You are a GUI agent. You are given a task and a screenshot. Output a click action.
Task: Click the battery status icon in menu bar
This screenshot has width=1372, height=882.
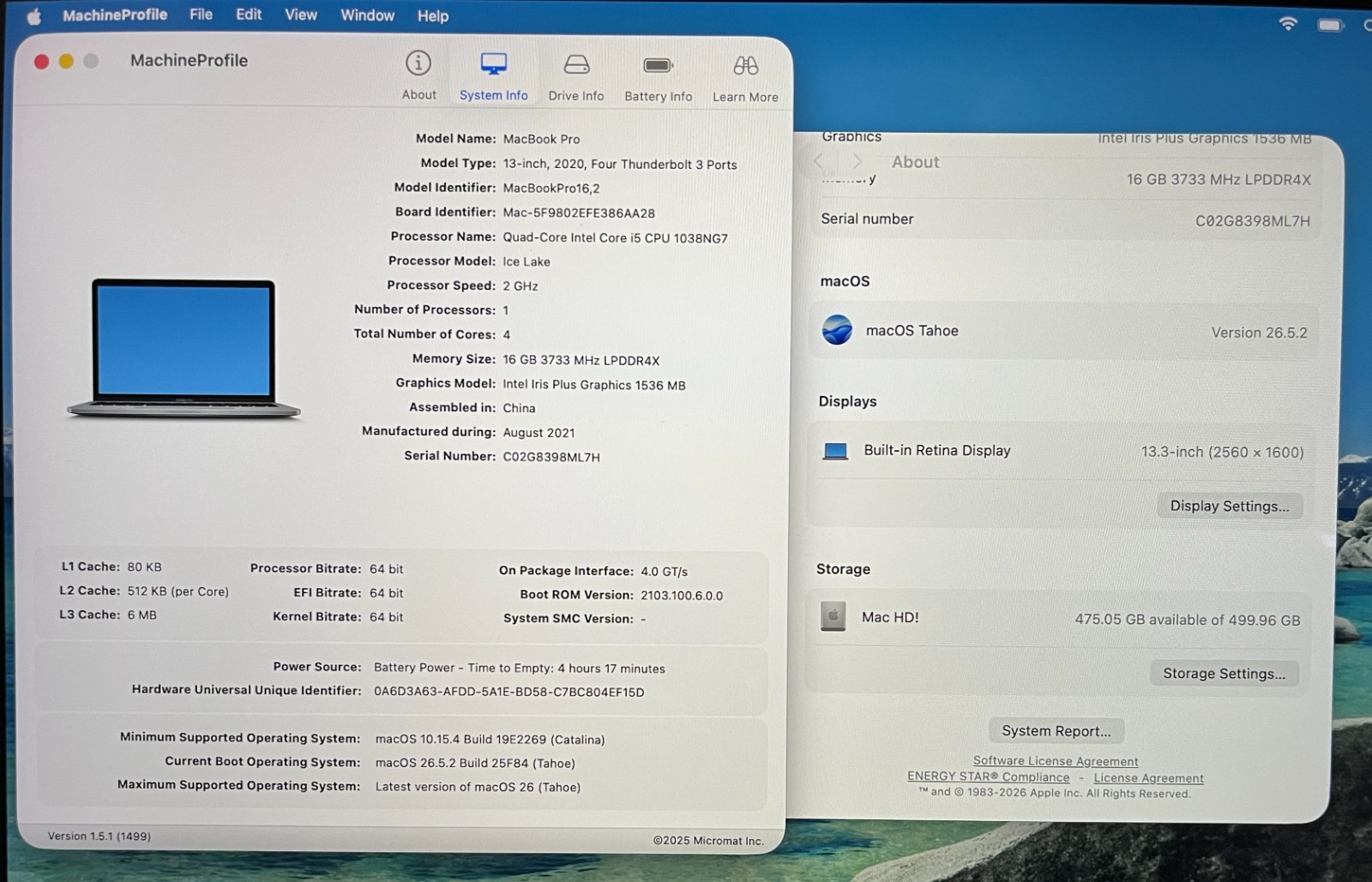(x=1331, y=25)
